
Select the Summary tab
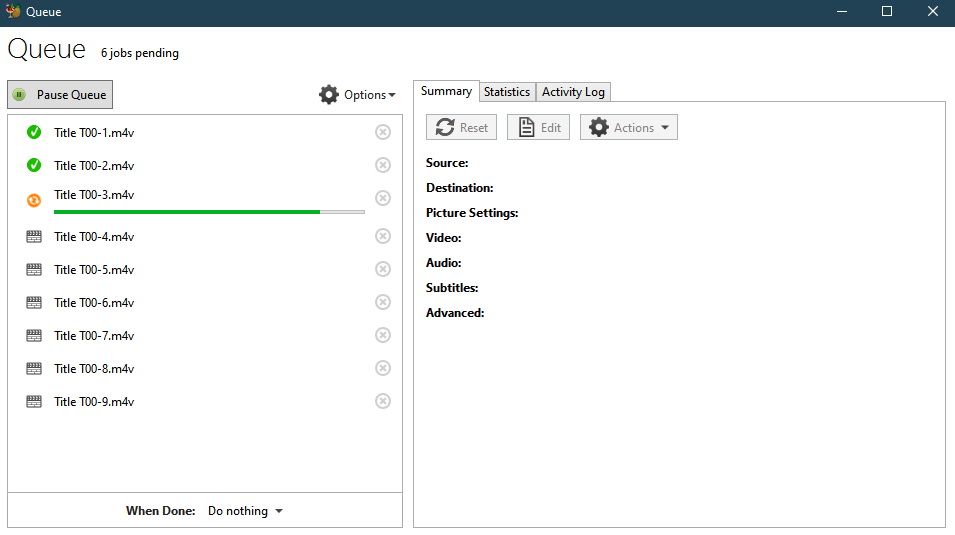click(x=446, y=91)
